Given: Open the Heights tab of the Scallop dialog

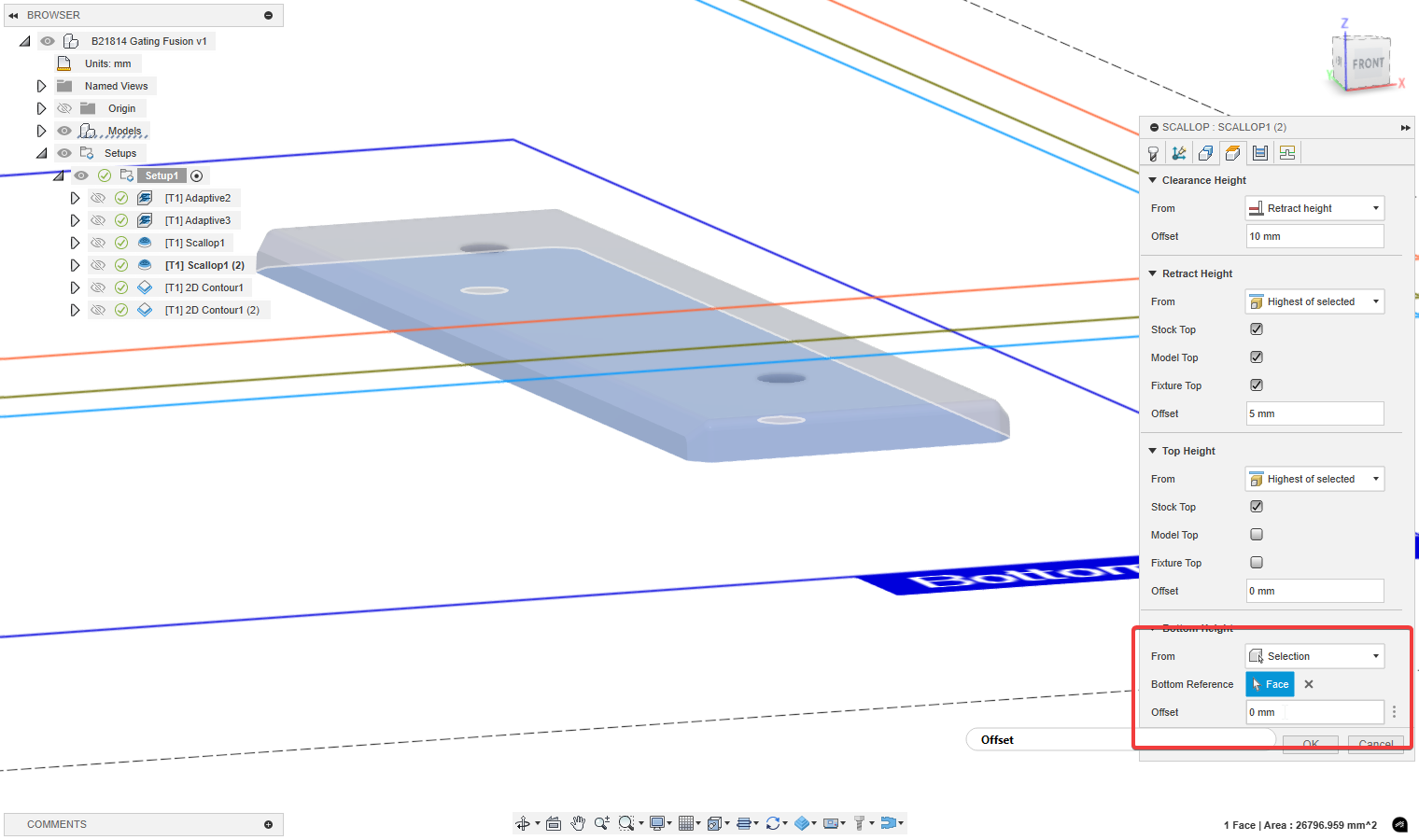Looking at the screenshot, I should (1233, 152).
